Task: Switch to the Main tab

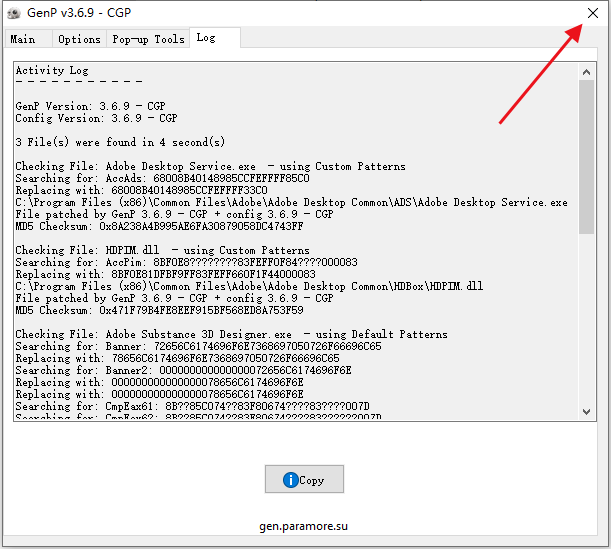Action: pos(23,39)
